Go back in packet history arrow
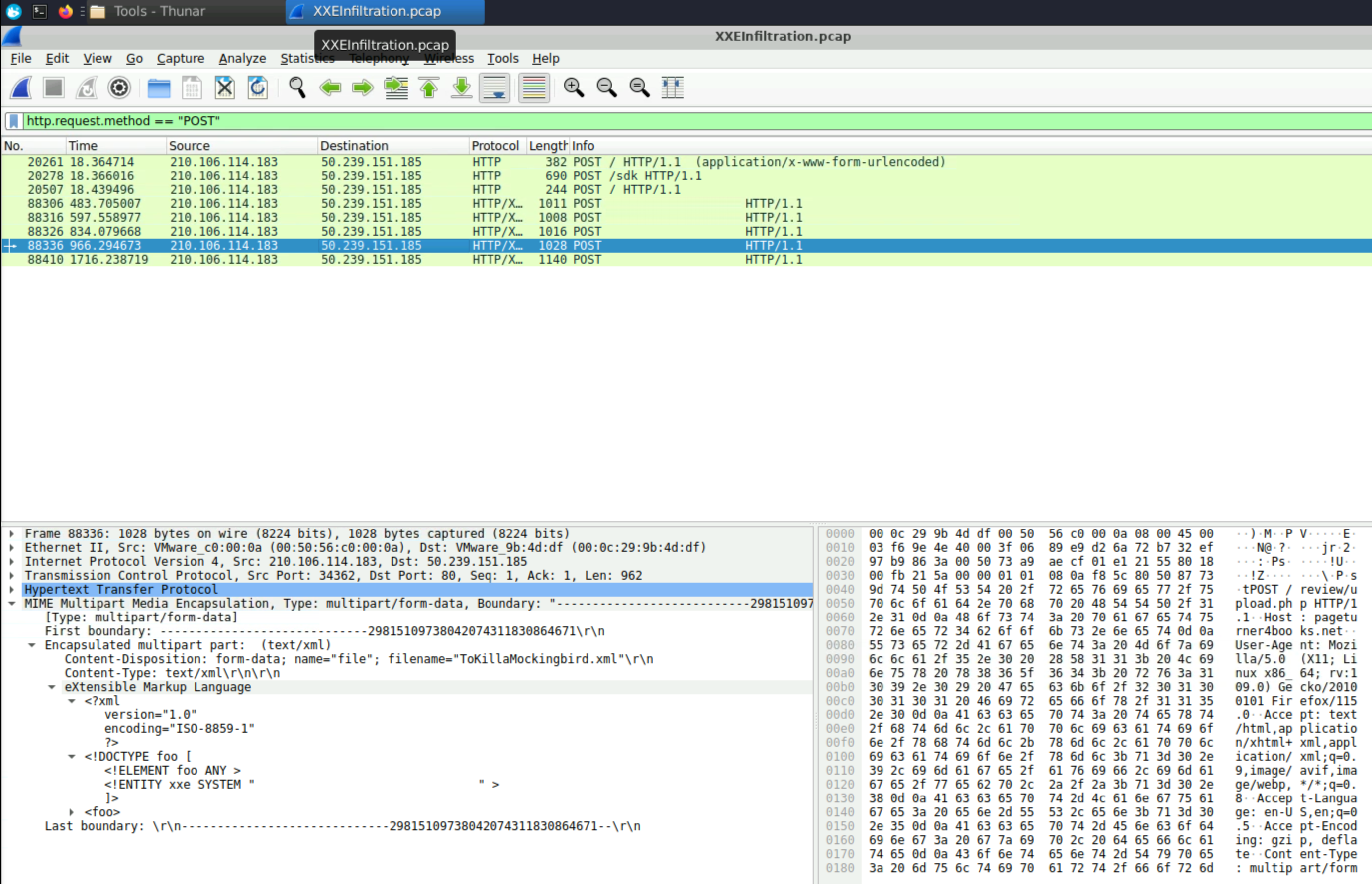This screenshot has width=1372, height=884. [x=330, y=88]
